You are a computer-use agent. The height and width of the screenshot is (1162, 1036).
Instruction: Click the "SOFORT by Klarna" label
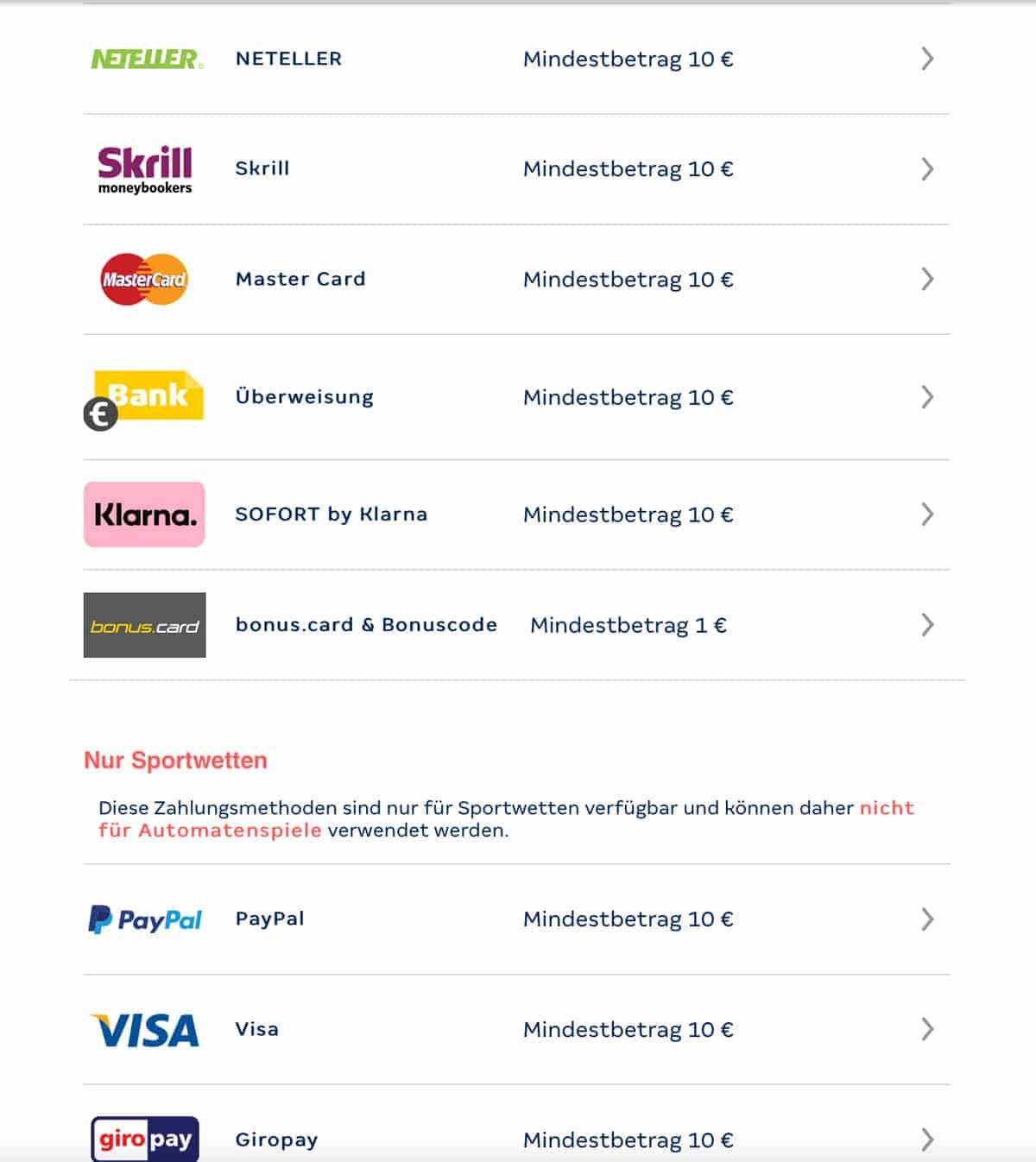tap(332, 515)
